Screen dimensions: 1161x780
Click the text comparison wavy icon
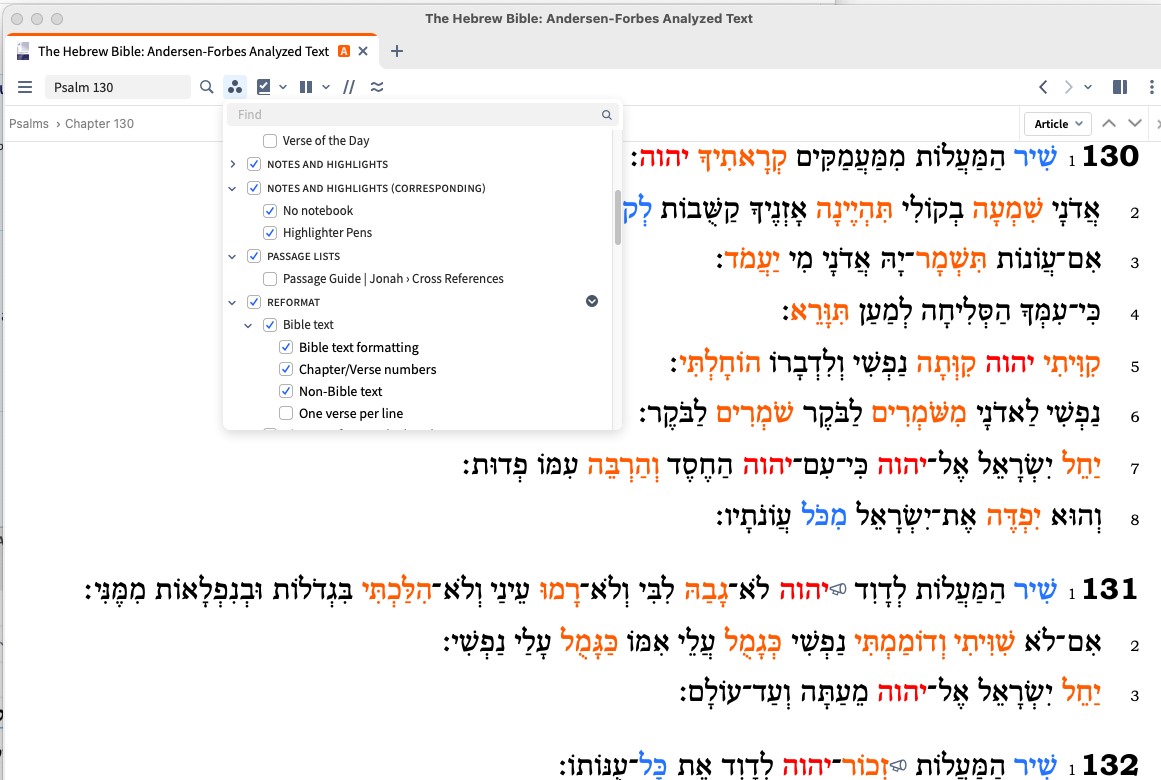coord(377,87)
